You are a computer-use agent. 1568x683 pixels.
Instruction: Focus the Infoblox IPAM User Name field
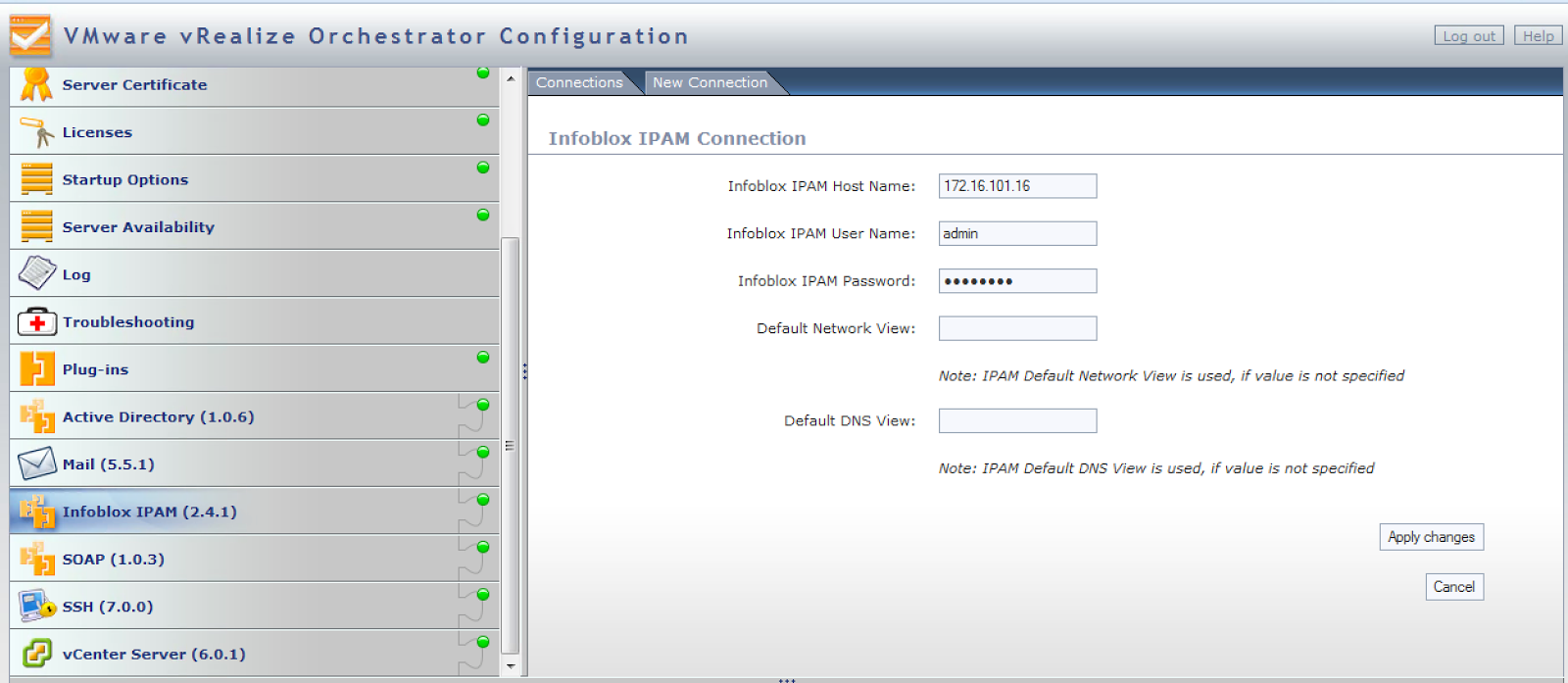click(1017, 233)
